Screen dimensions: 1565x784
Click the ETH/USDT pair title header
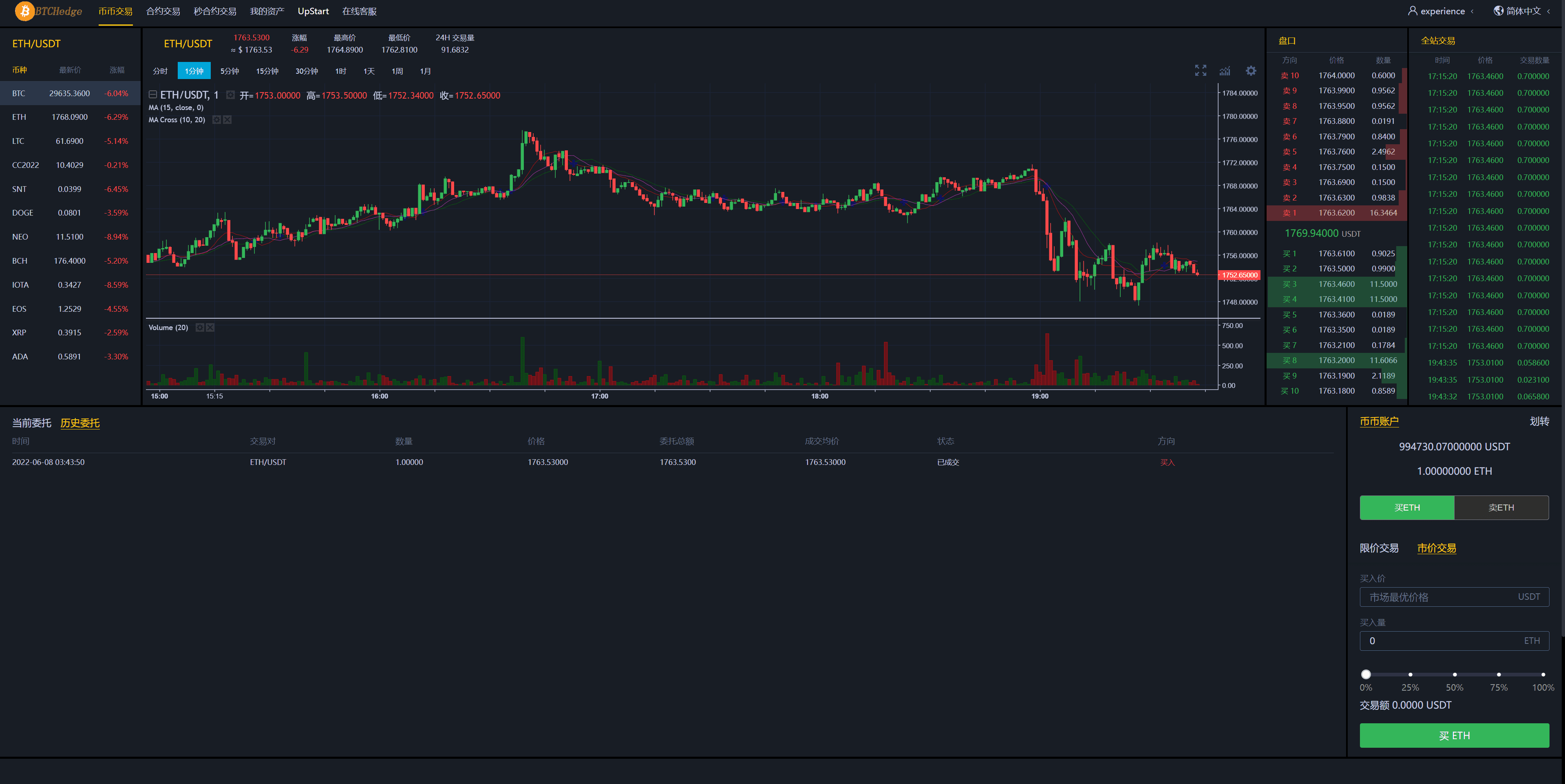tap(188, 44)
